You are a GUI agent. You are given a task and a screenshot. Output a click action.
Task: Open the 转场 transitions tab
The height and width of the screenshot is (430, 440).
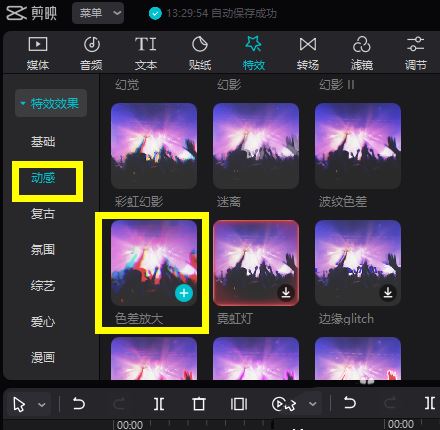[x=308, y=53]
